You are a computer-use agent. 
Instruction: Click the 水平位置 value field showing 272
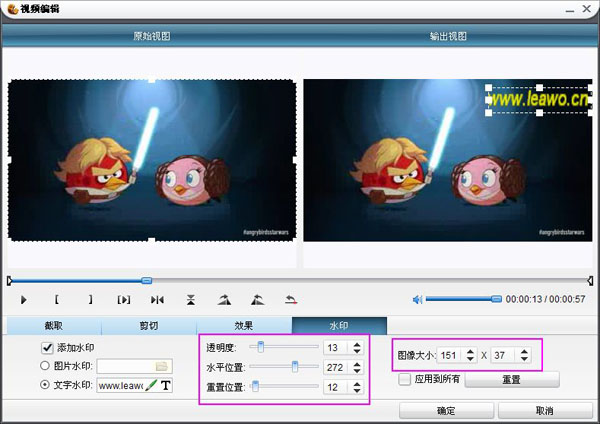336,367
